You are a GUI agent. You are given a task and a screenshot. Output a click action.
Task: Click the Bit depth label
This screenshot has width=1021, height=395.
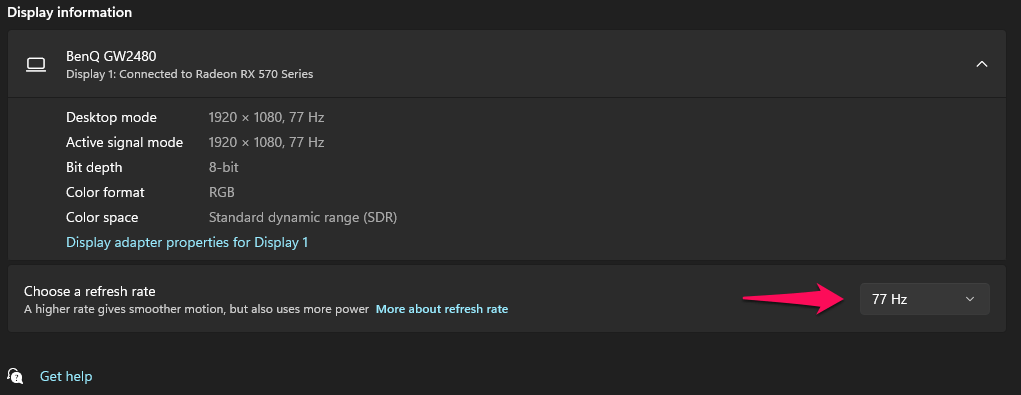click(94, 167)
